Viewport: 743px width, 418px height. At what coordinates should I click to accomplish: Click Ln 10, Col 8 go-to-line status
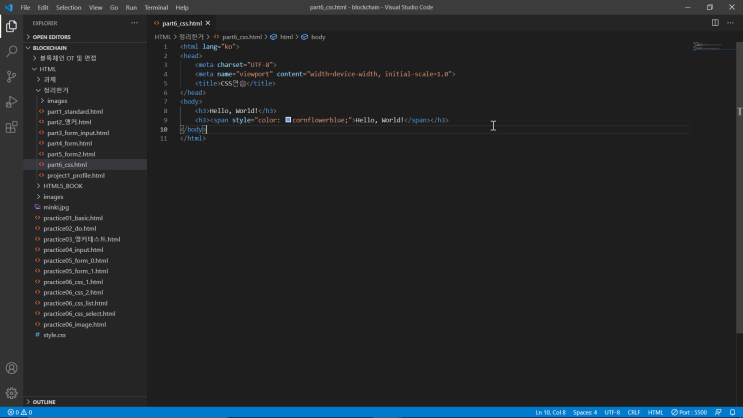tap(550, 412)
